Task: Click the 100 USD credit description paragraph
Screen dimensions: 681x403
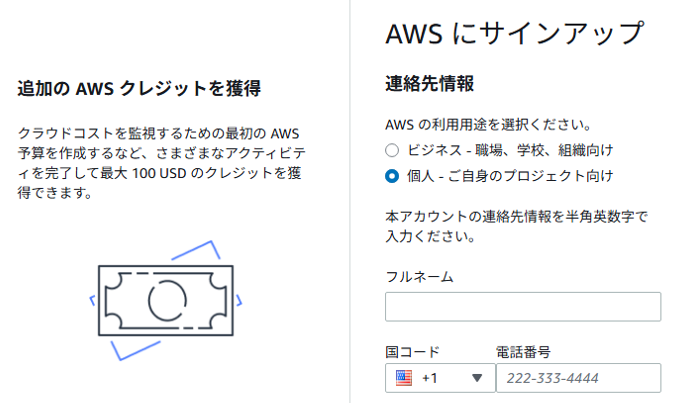Action: (162, 163)
